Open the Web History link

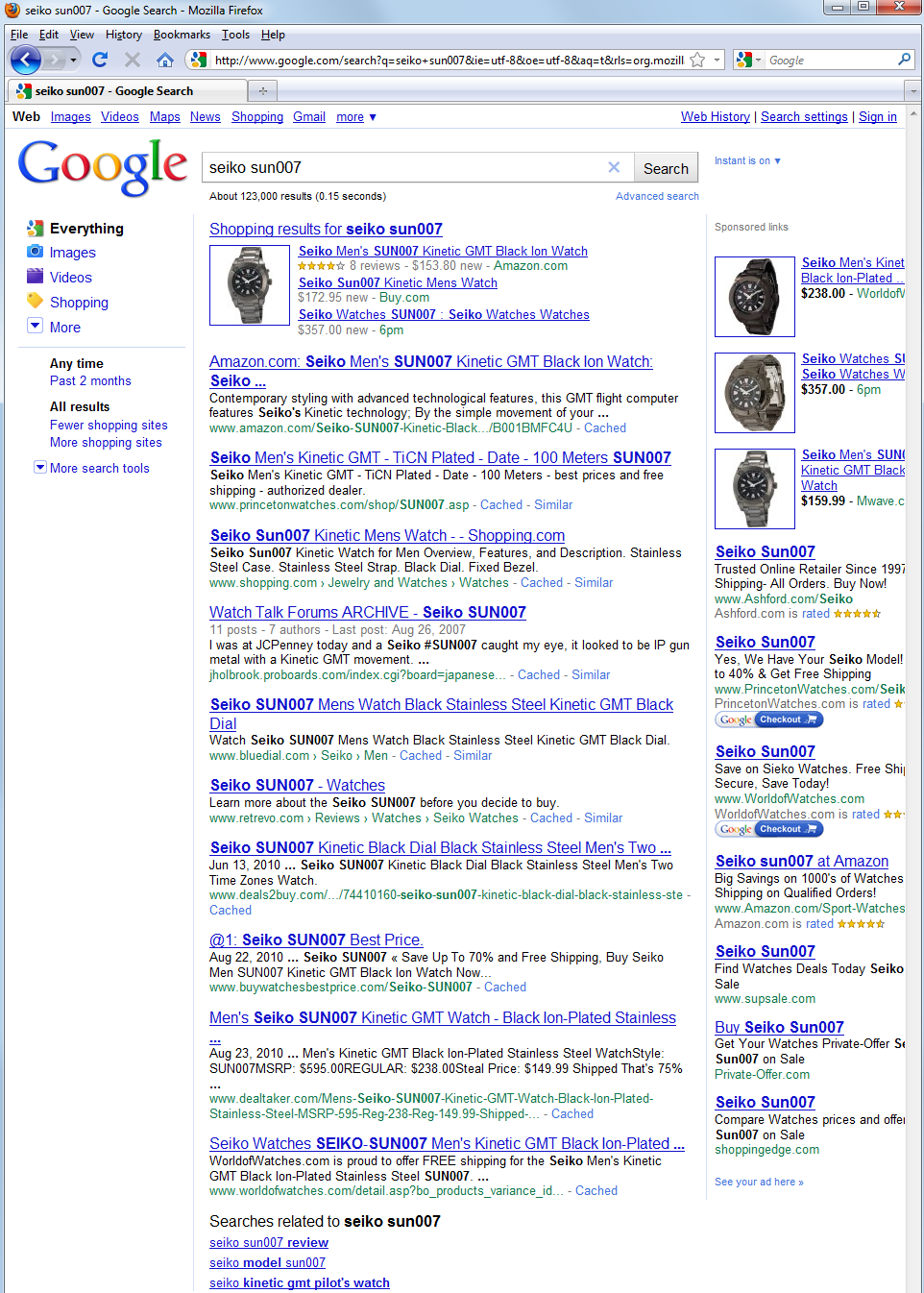716,117
